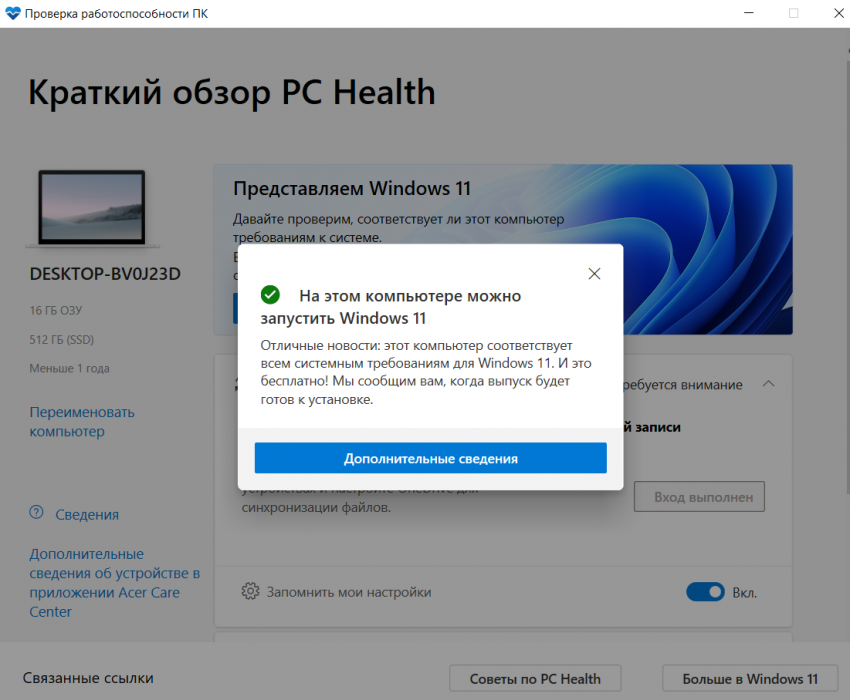Open the Сведения link in the sidebar
Image resolution: width=850 pixels, height=700 pixels.
[x=86, y=514]
